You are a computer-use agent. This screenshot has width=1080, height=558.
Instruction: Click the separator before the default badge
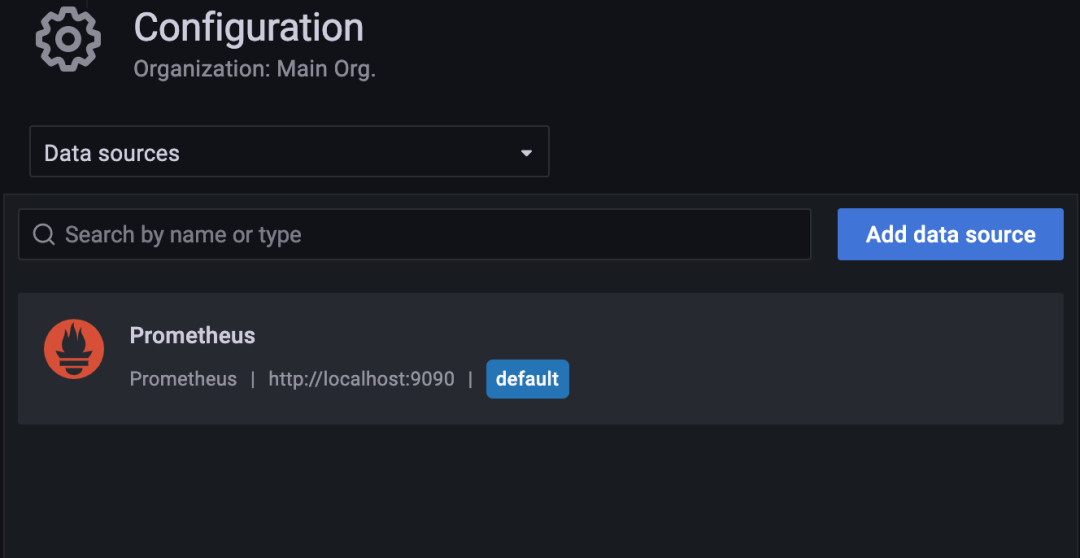click(x=470, y=379)
